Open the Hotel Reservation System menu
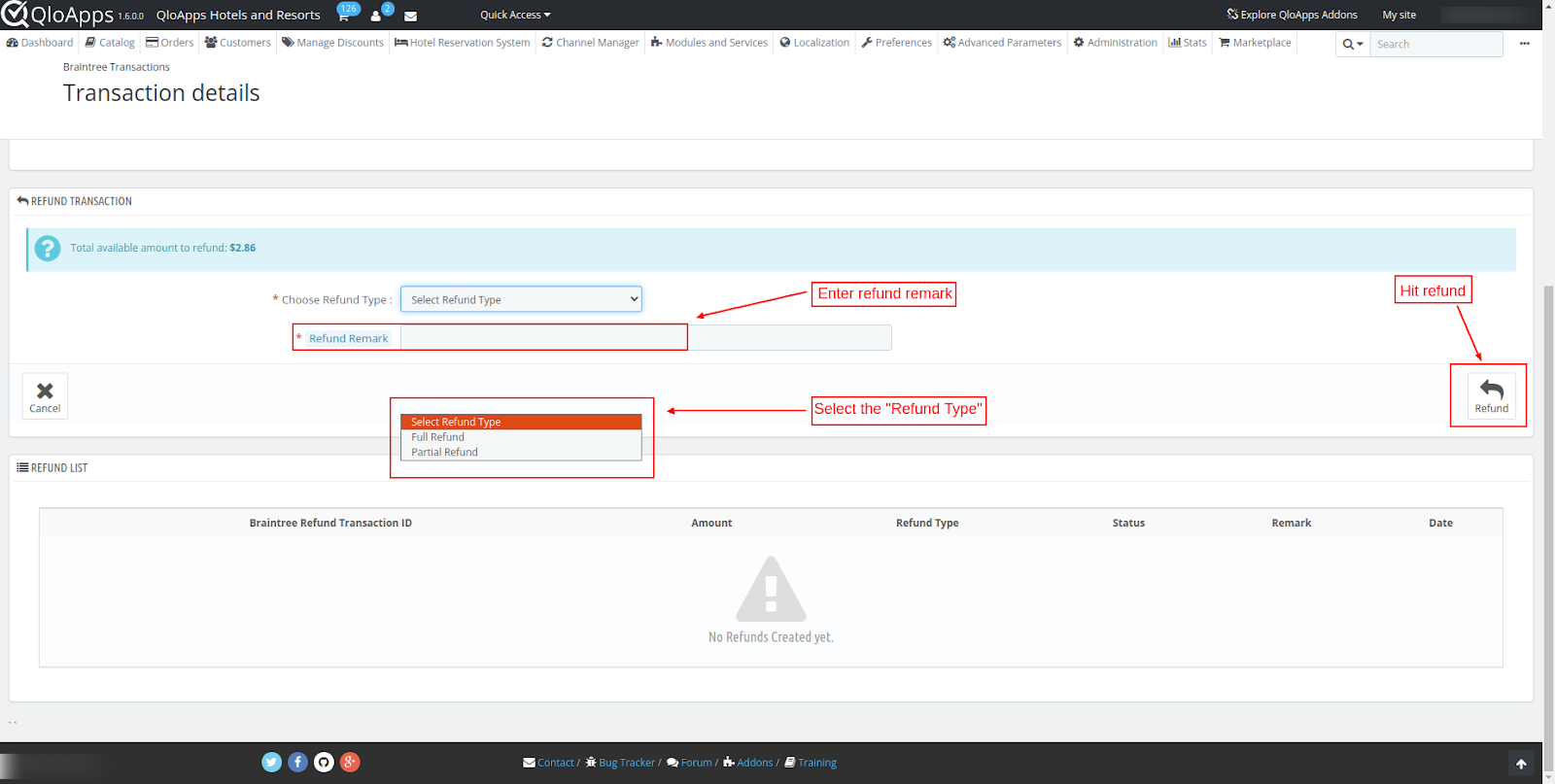 coord(463,43)
